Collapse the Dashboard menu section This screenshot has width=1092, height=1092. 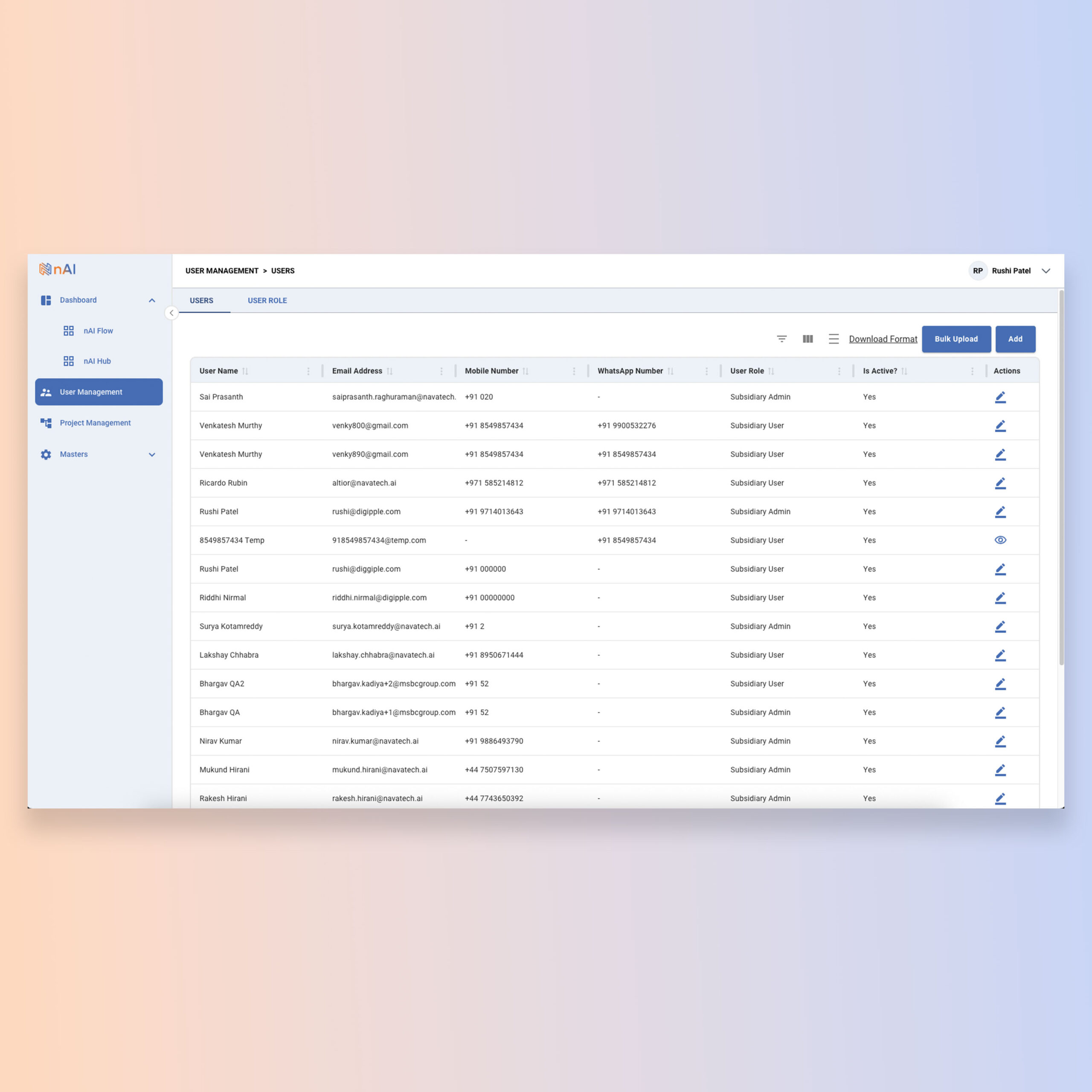[x=151, y=300]
